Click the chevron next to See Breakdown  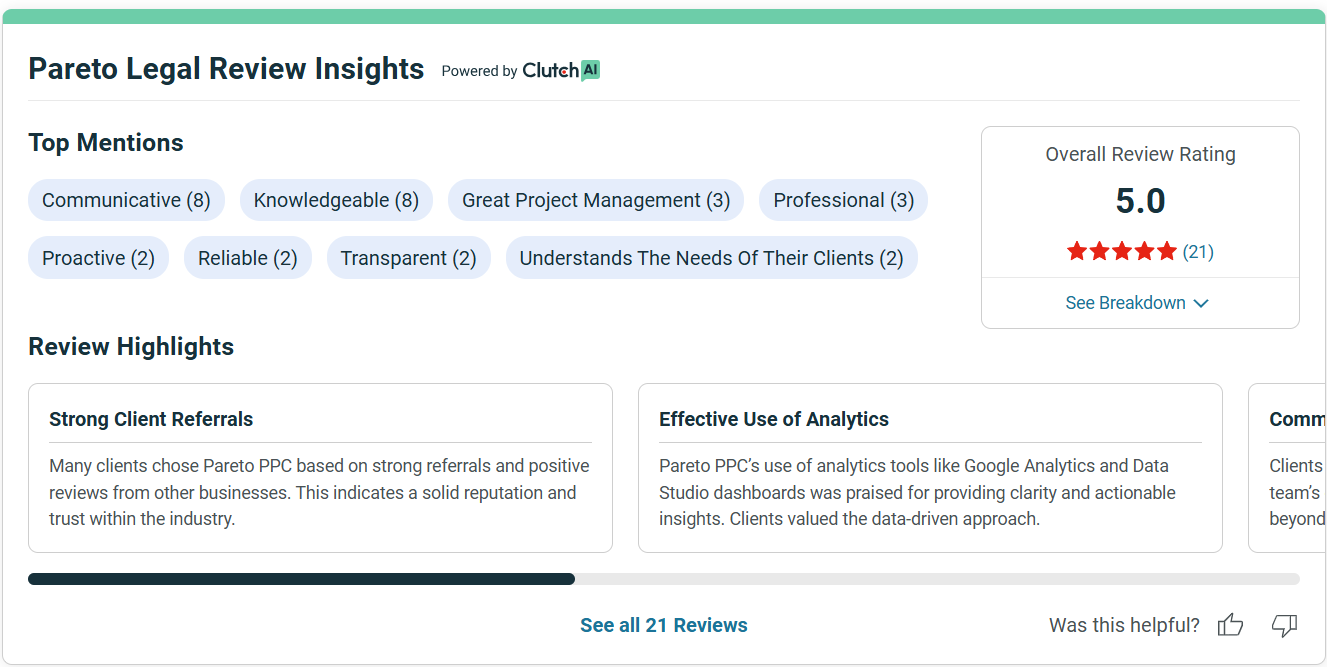click(x=1202, y=303)
